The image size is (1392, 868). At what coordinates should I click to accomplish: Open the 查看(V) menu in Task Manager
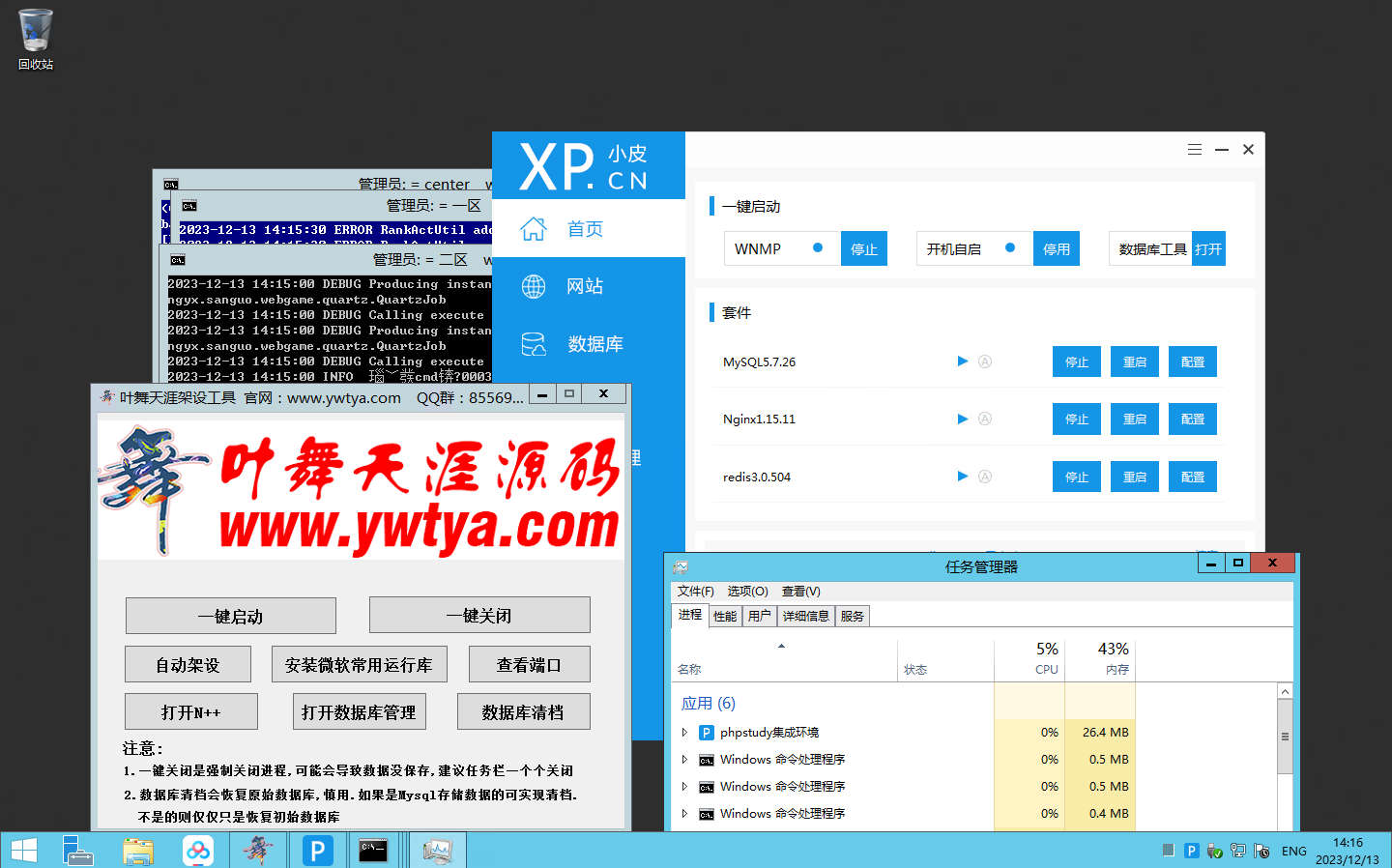(x=800, y=591)
